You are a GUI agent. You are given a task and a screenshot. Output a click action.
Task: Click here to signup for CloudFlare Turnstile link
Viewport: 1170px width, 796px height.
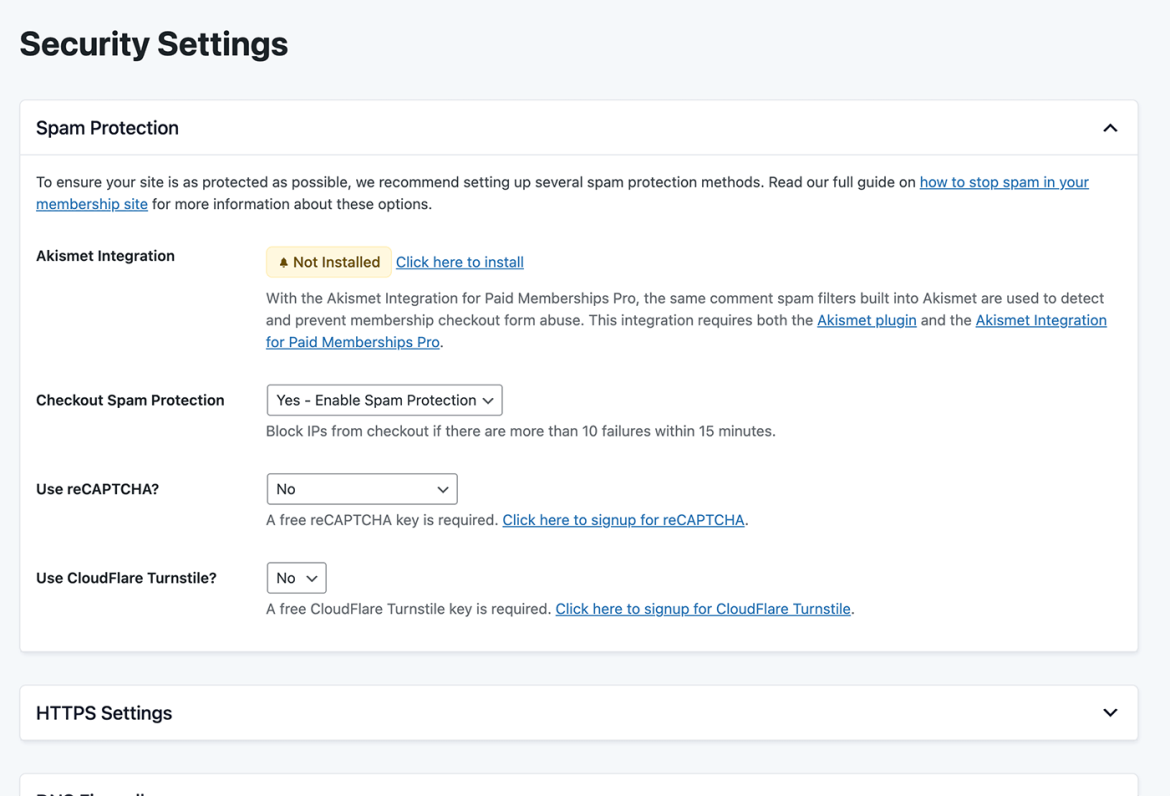703,609
